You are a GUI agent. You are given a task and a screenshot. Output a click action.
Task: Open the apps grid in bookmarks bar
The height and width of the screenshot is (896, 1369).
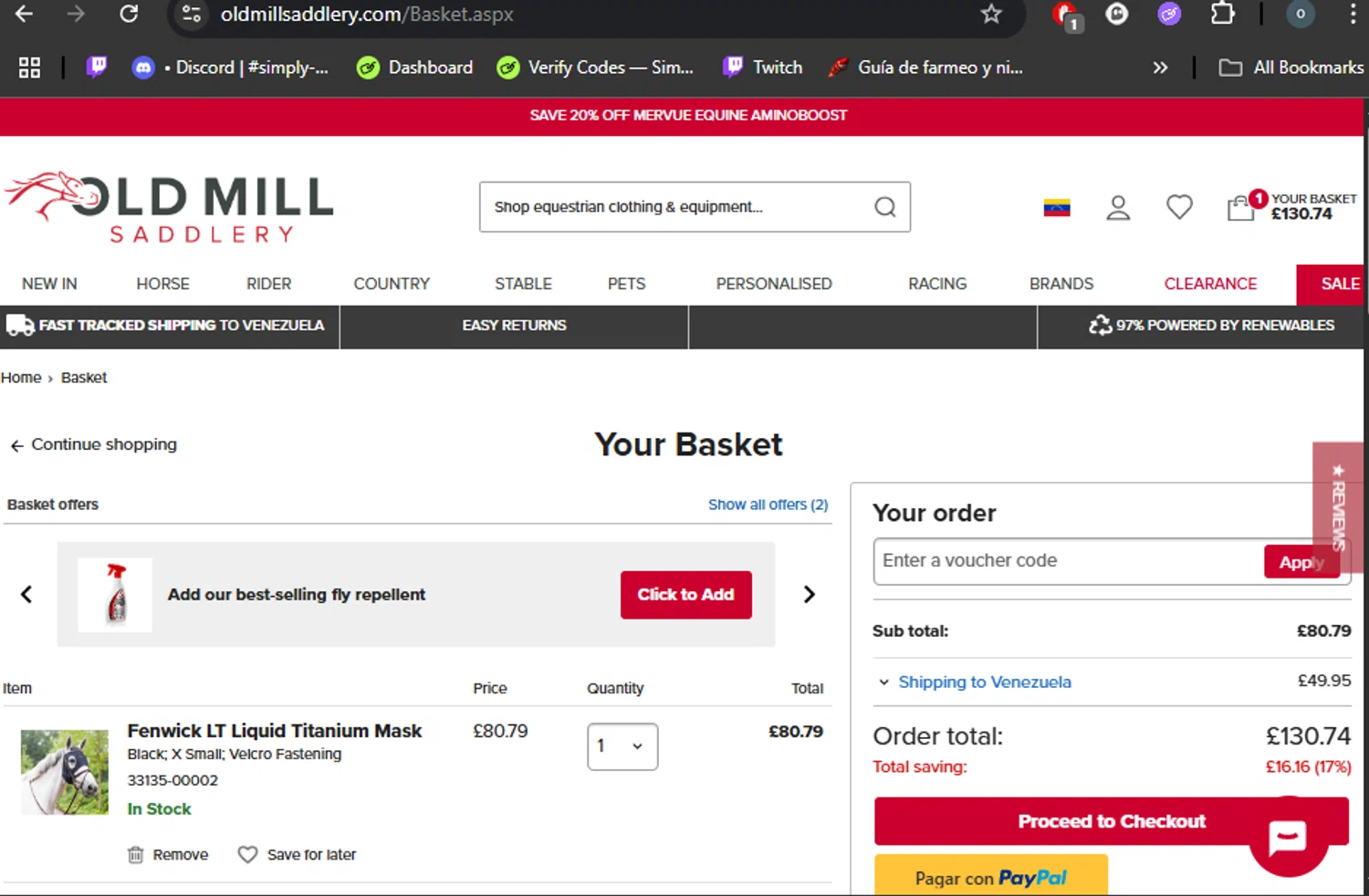tap(29, 68)
